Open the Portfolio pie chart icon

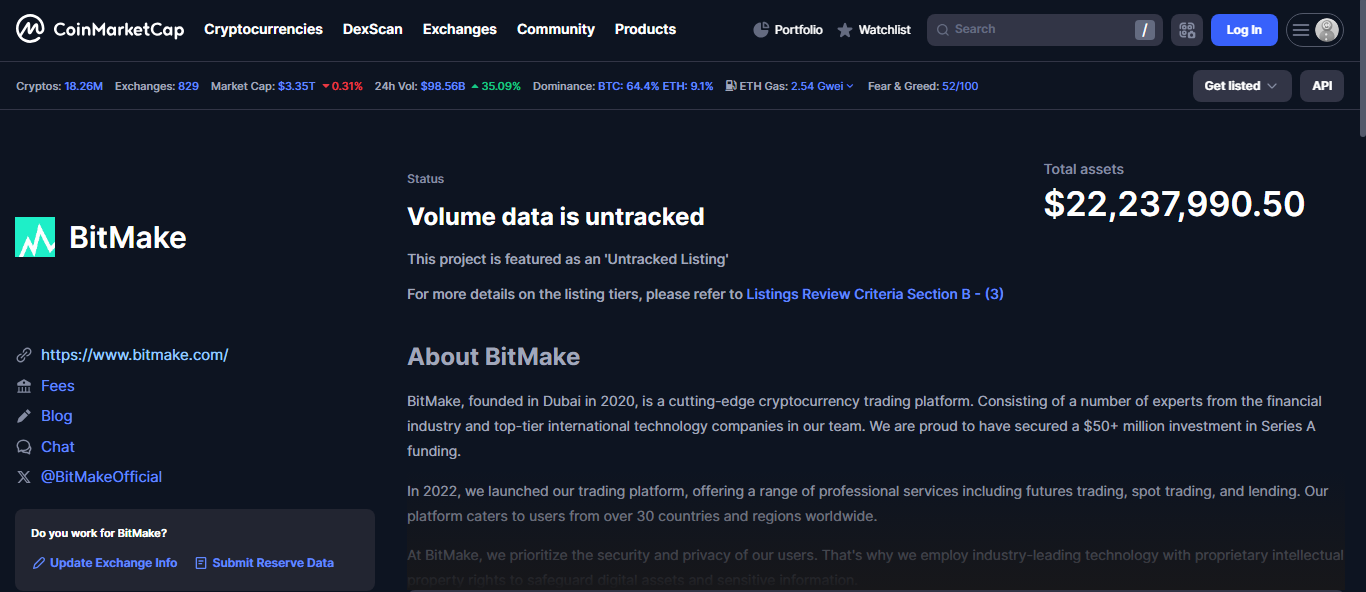tap(761, 30)
